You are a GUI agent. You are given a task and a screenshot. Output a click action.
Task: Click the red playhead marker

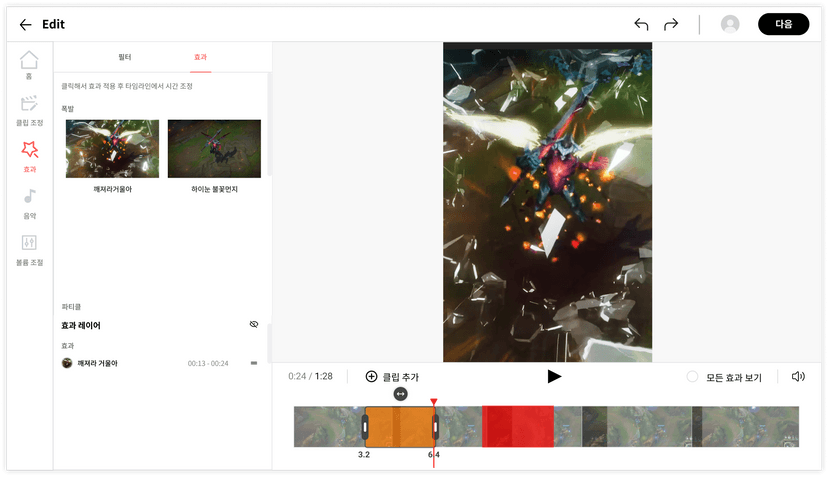click(434, 402)
